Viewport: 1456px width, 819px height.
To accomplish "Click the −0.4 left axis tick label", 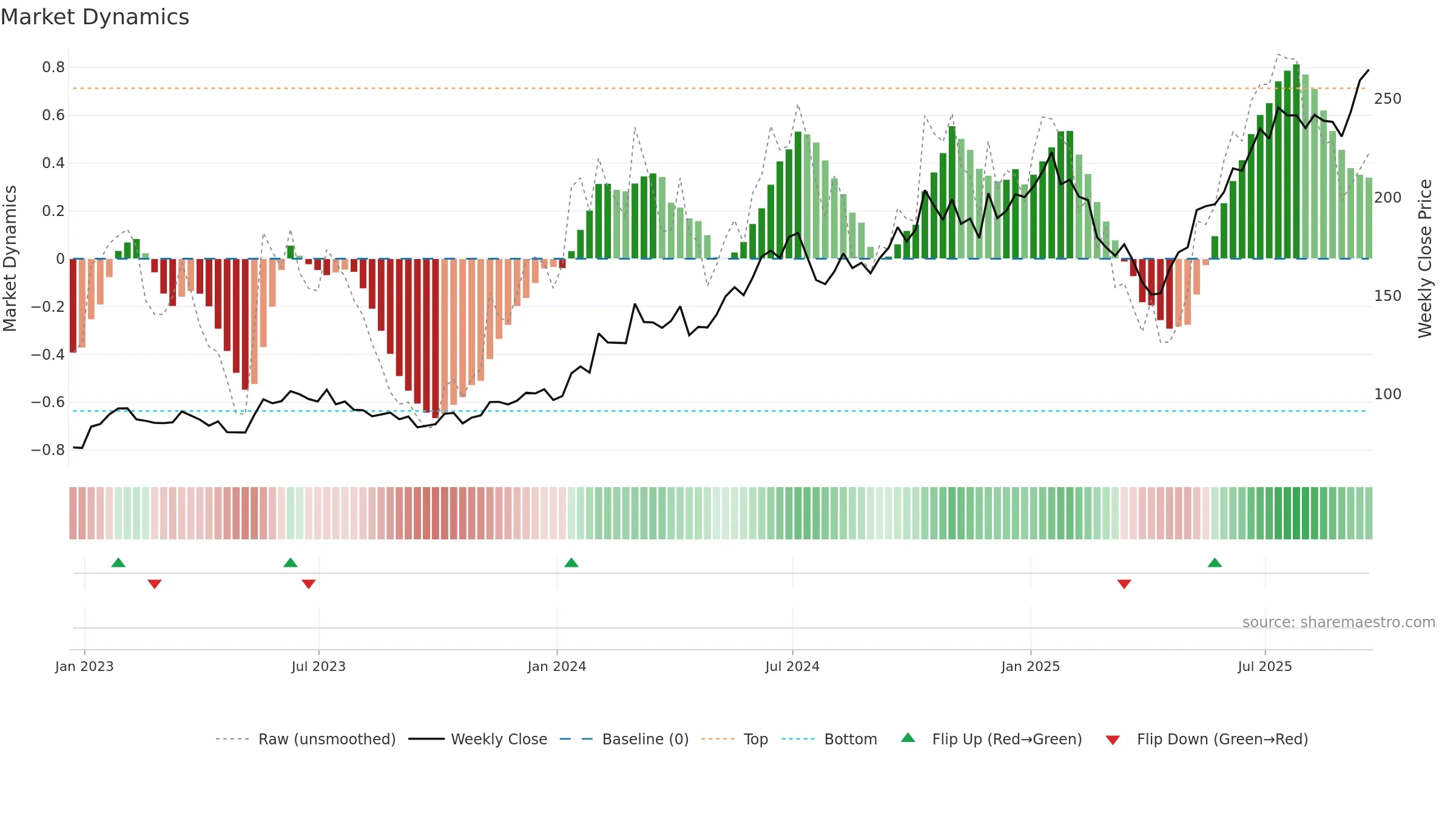I will click(x=48, y=354).
